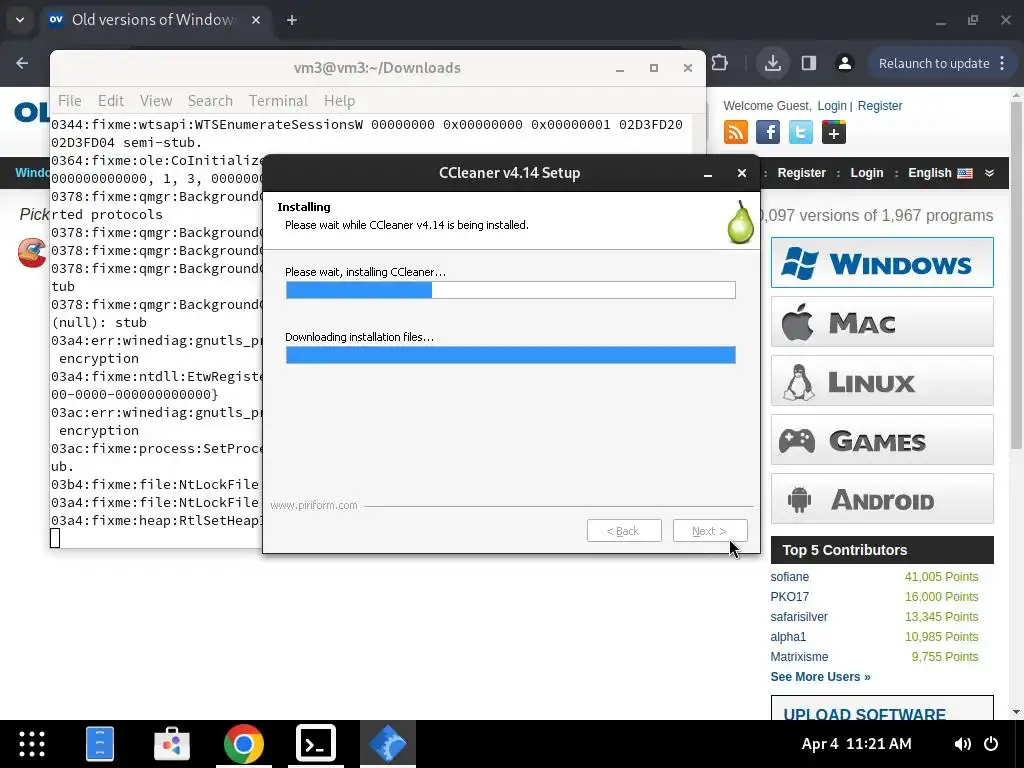Open the app grid launcher
The width and height of the screenshot is (1024, 768).
tap(31, 744)
